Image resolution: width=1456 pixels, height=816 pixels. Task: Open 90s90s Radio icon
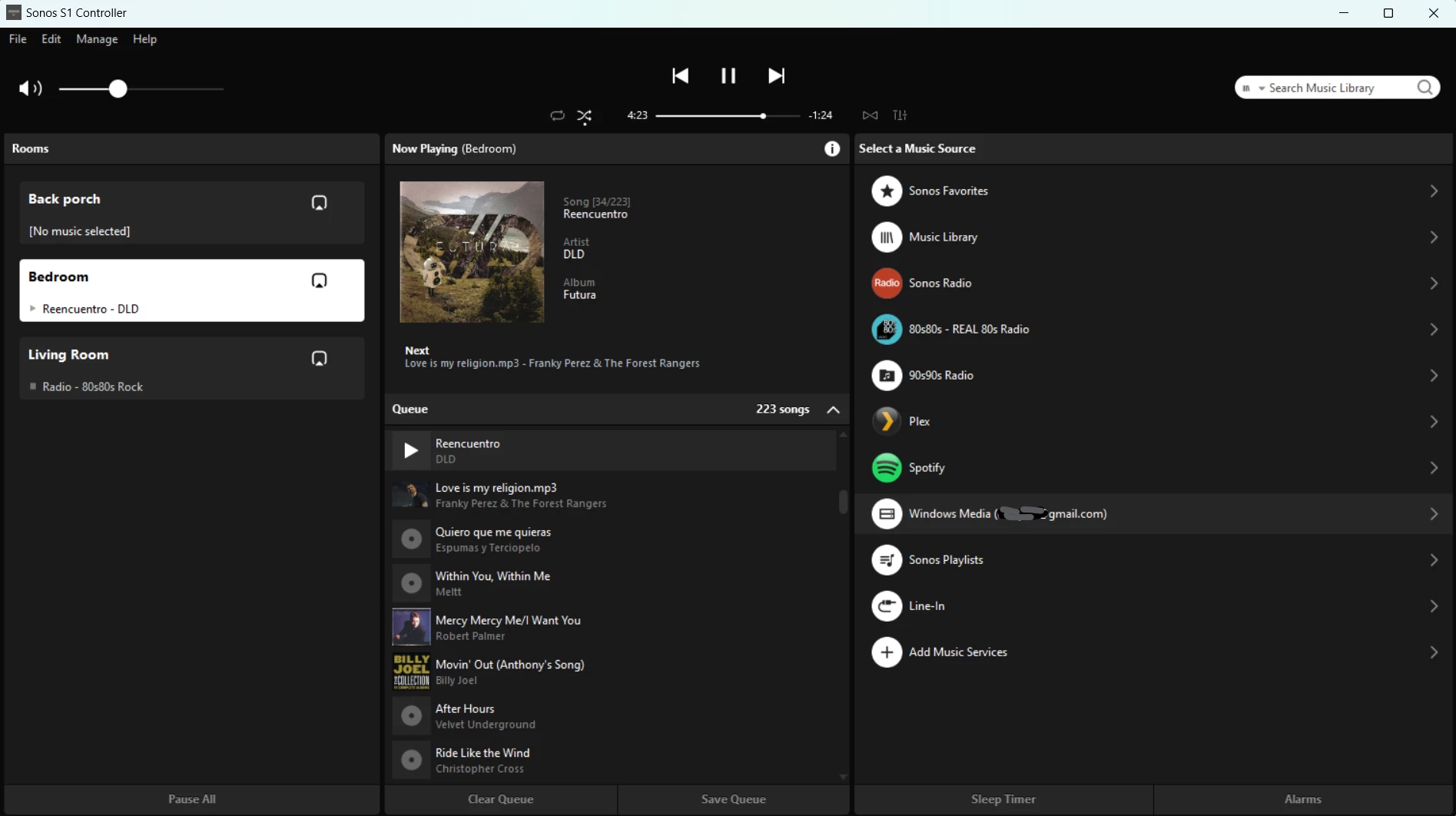887,375
